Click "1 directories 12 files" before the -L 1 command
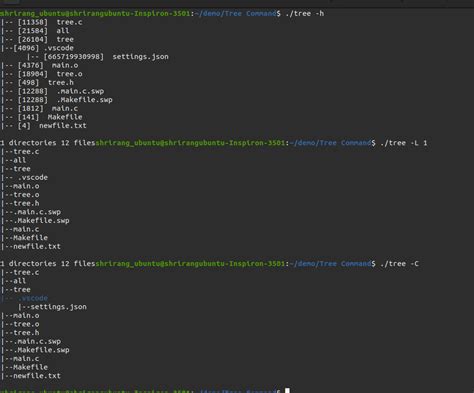 (48, 143)
